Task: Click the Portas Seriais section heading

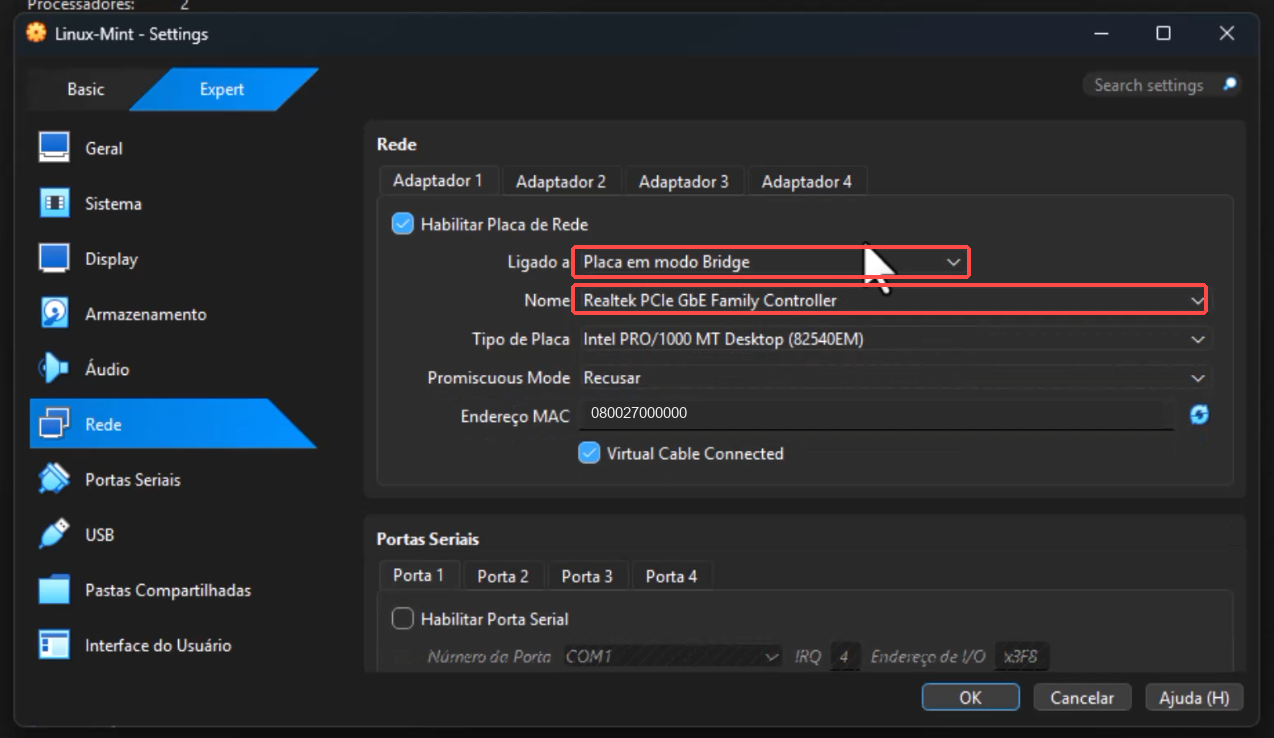Action: pos(428,539)
